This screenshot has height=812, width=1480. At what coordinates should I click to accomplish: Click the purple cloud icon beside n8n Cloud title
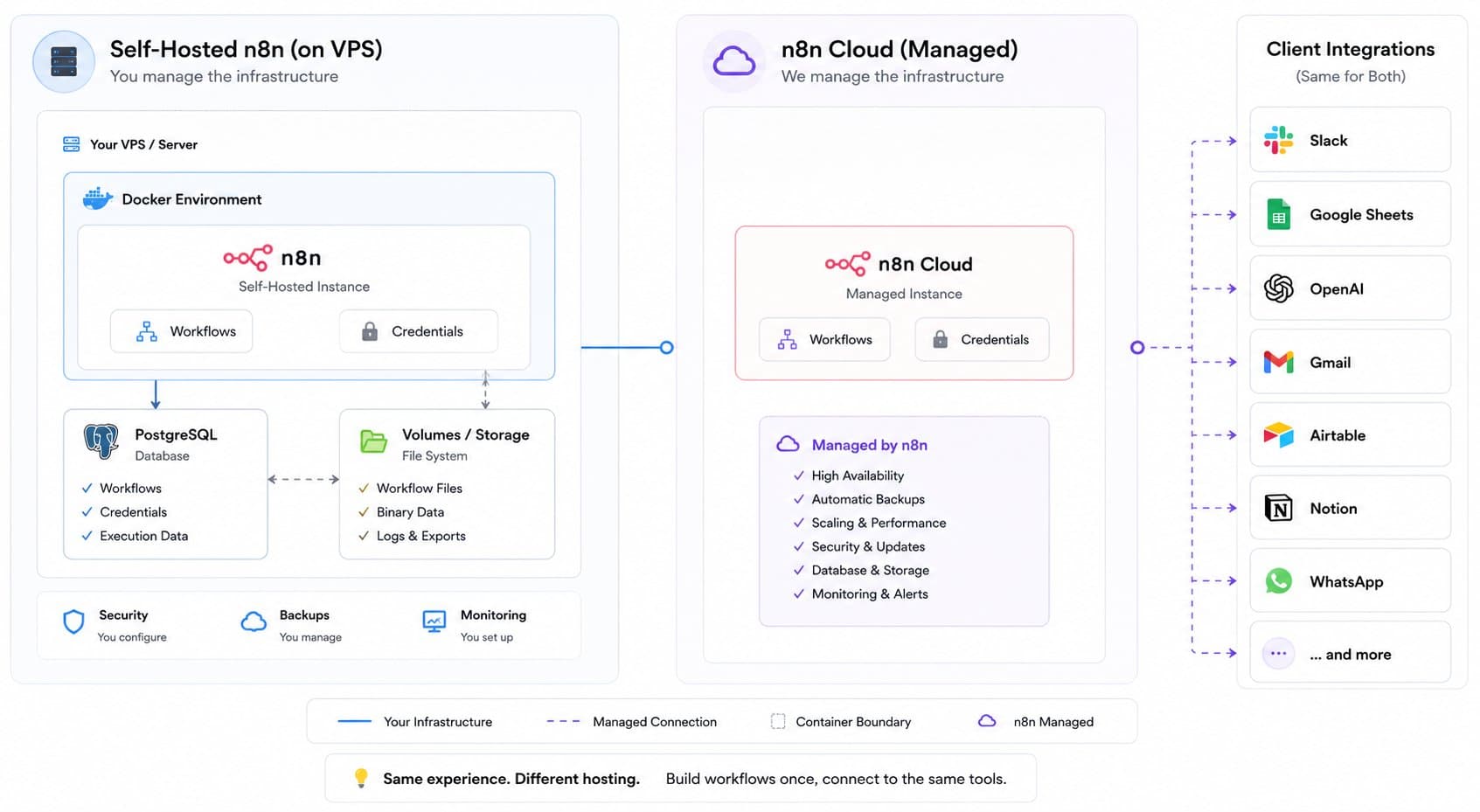click(x=734, y=61)
